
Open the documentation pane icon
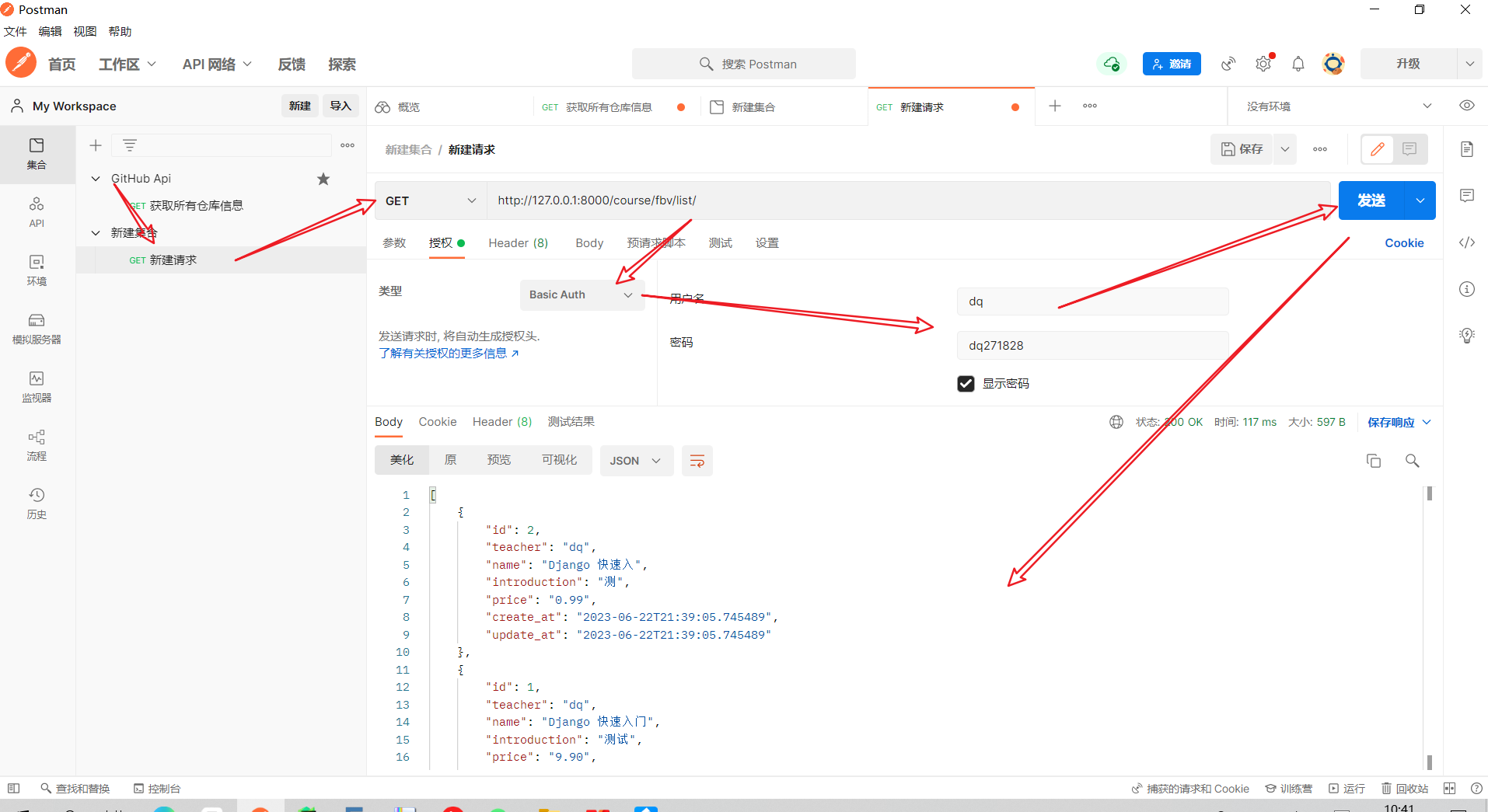pos(1467,149)
